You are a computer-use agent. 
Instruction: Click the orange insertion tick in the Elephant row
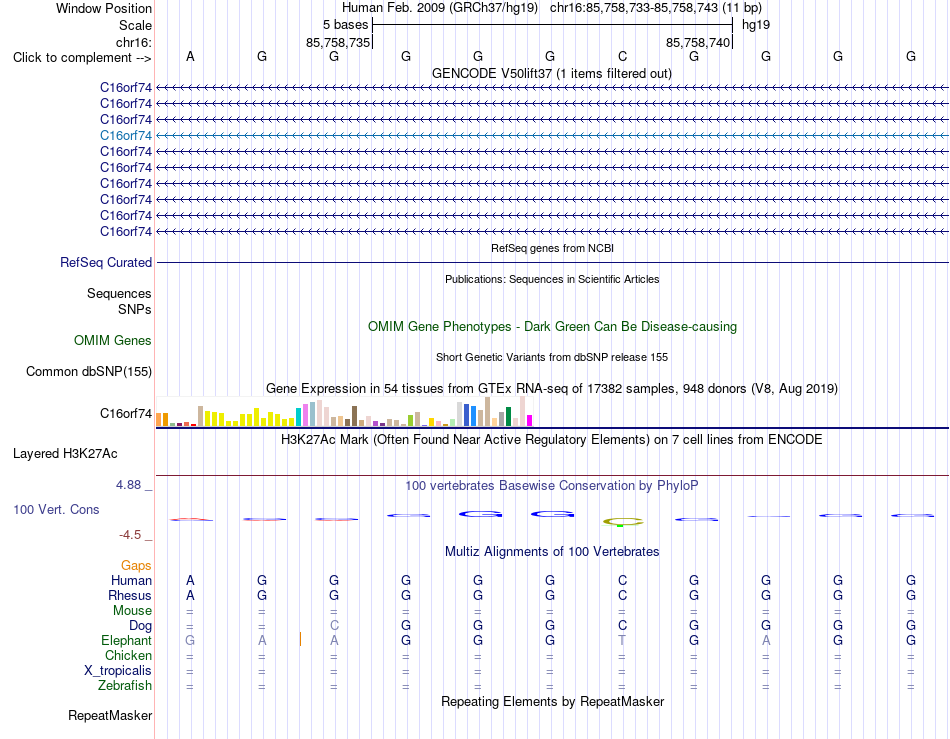pyautogui.click(x=301, y=639)
